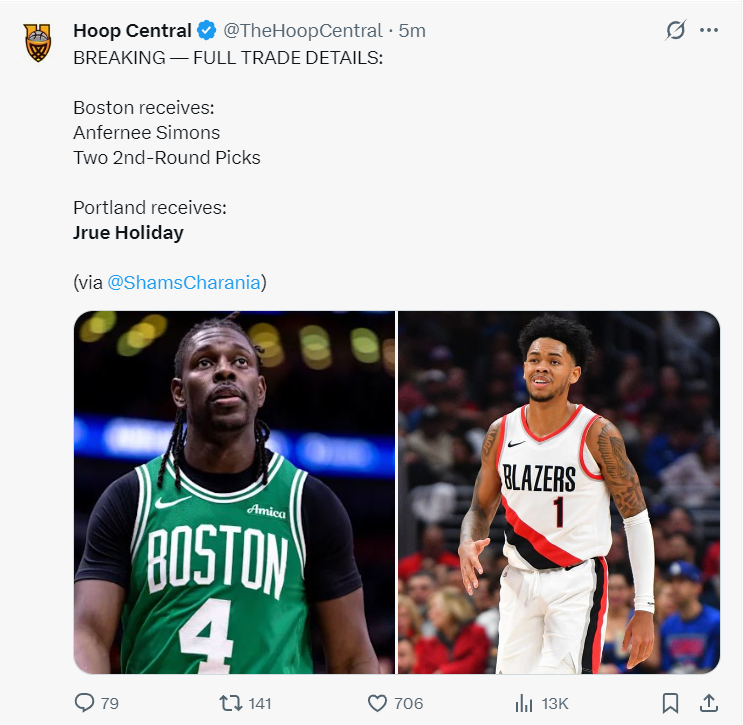
Task: Click the Grok explain post icon
Action: [x=676, y=30]
